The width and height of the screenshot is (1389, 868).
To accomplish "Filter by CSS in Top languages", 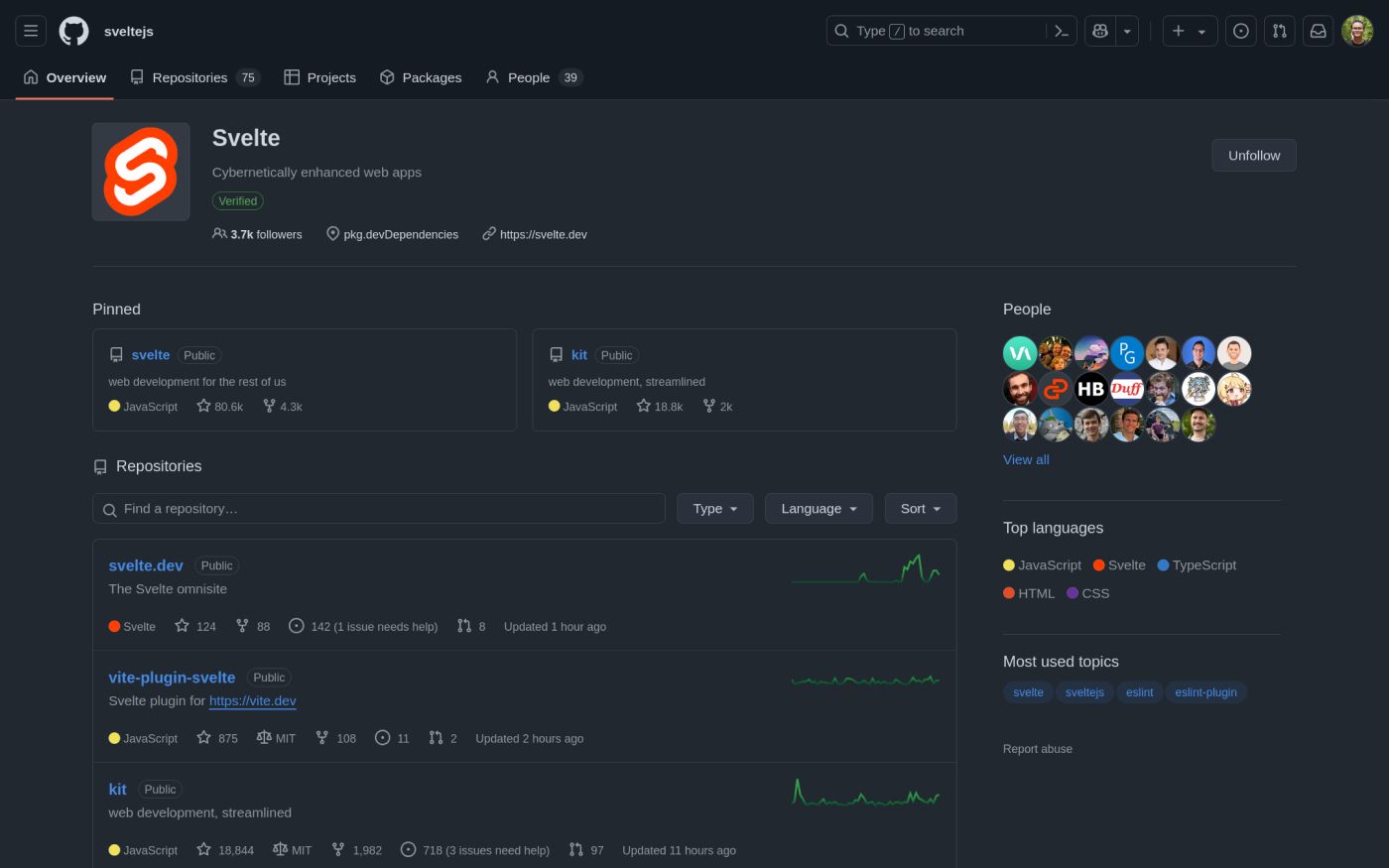I will (1088, 593).
